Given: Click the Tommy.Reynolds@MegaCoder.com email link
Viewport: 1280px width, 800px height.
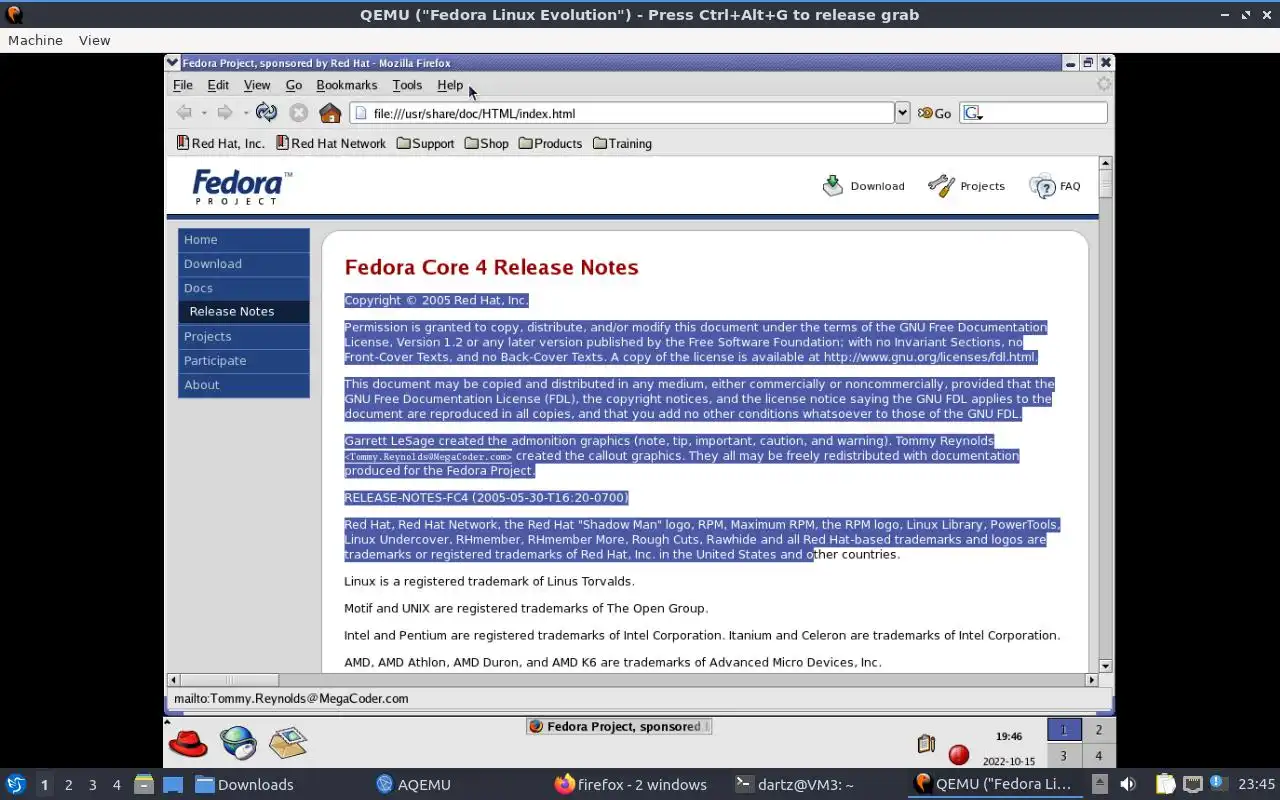Looking at the screenshot, I should point(428,457).
